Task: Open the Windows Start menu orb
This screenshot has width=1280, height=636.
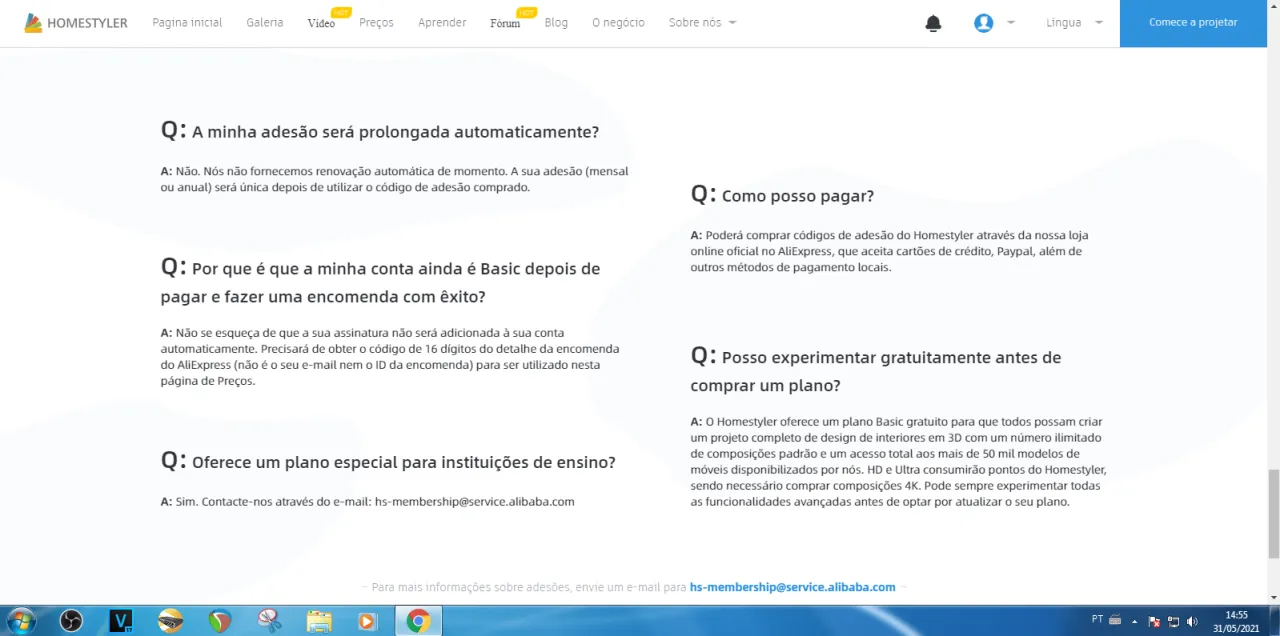Action: 21,621
